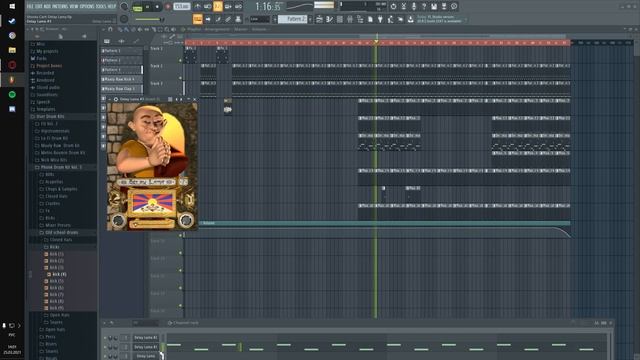Open the FILE menu
Image resolution: width=640 pixels, height=360 pixels.
(x=31, y=7)
